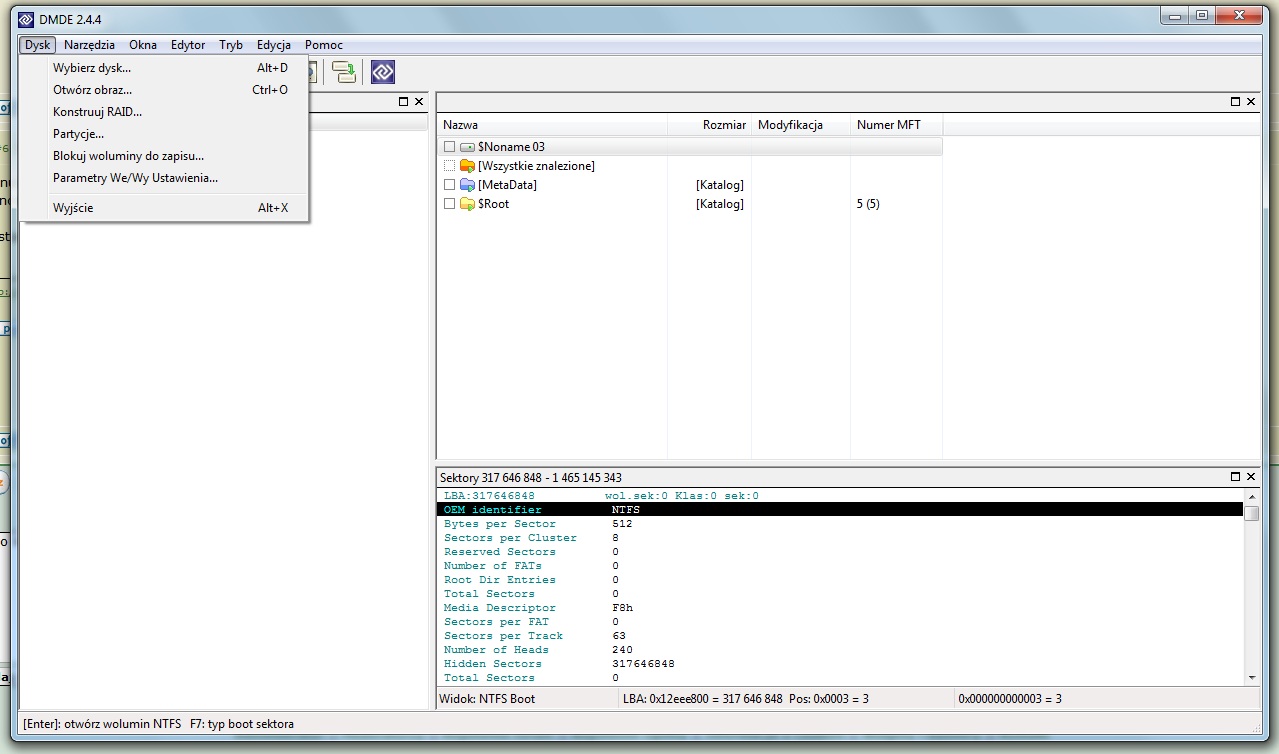Tick the checkbox for [MetaData]
1279x754 pixels.
point(449,185)
